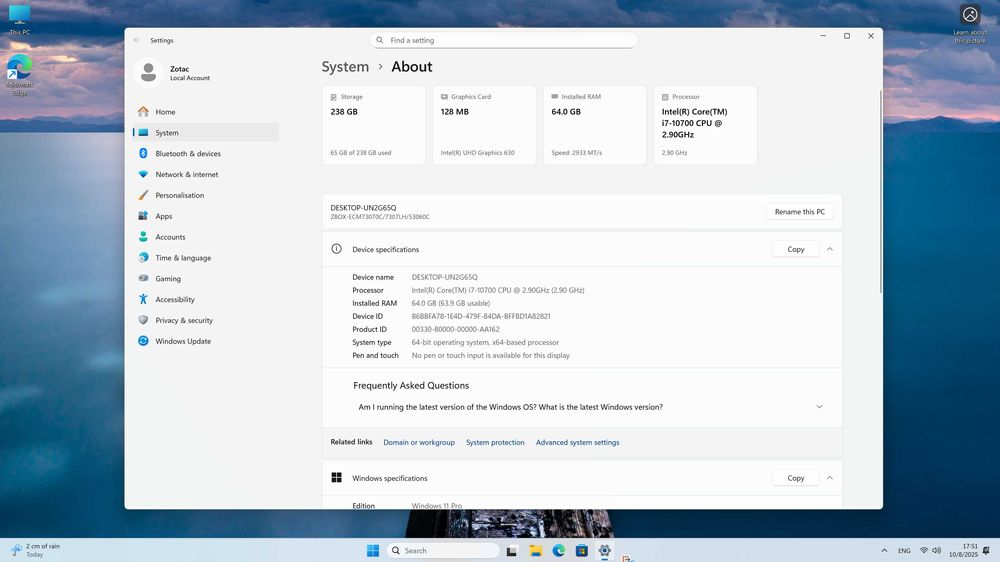
Task: Click the System type value text
Action: (485, 343)
